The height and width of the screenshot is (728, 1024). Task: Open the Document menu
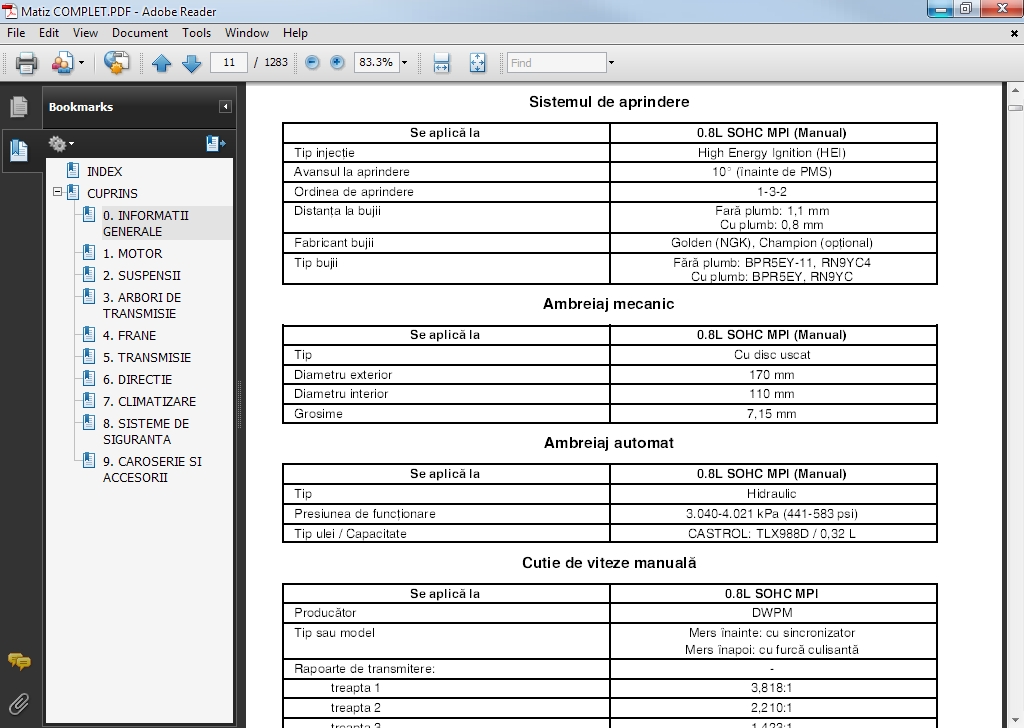139,33
